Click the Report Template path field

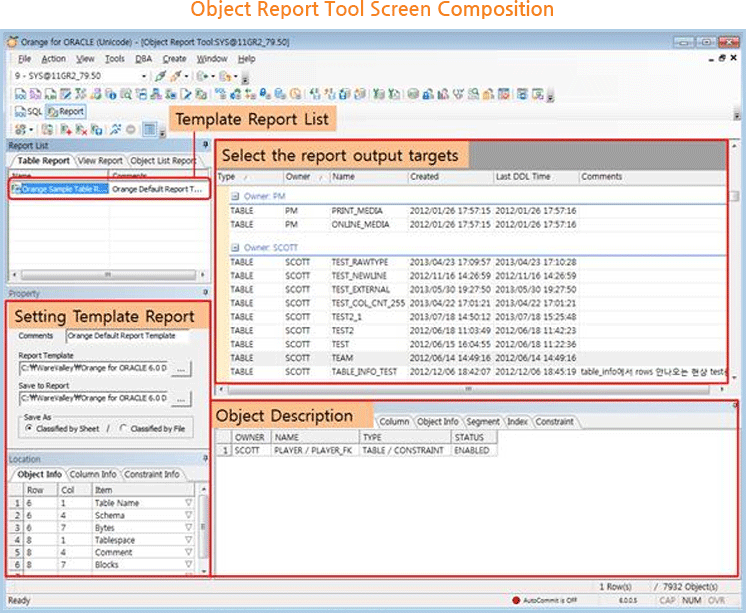click(94, 369)
